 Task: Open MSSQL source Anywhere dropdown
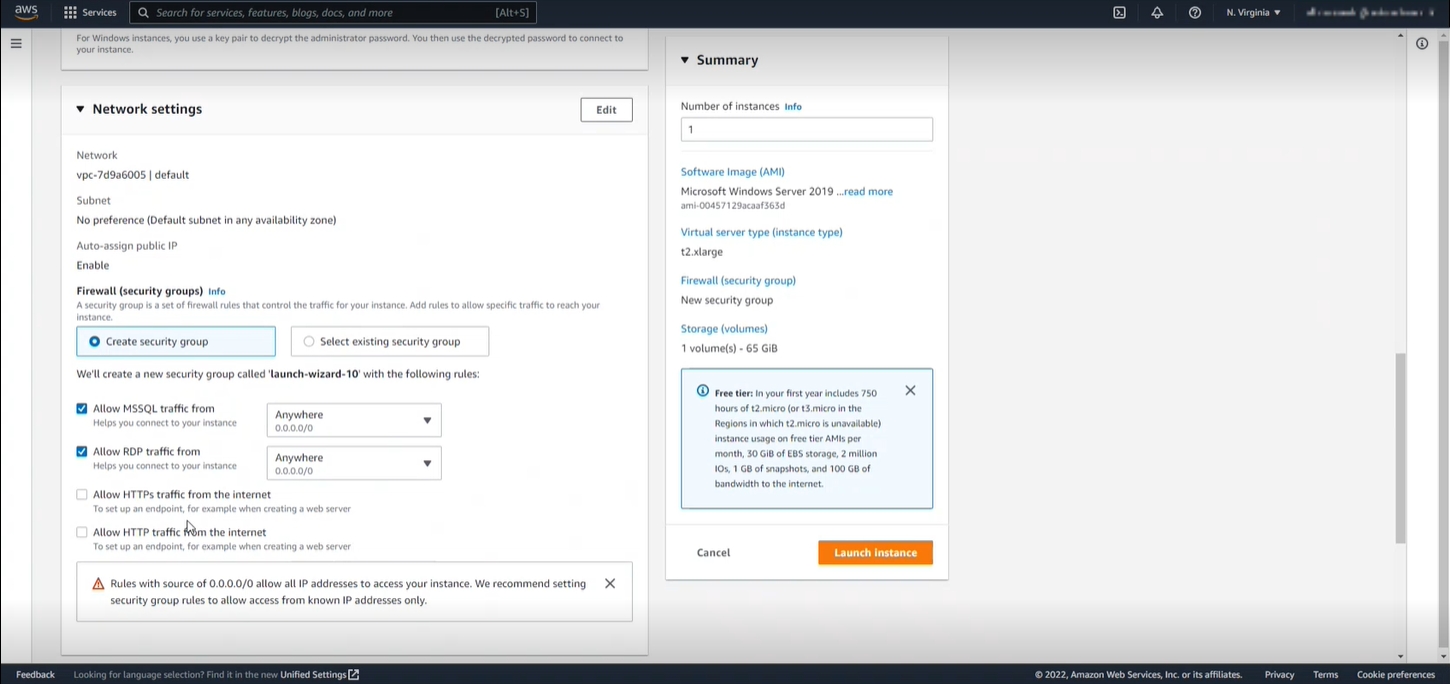354,420
